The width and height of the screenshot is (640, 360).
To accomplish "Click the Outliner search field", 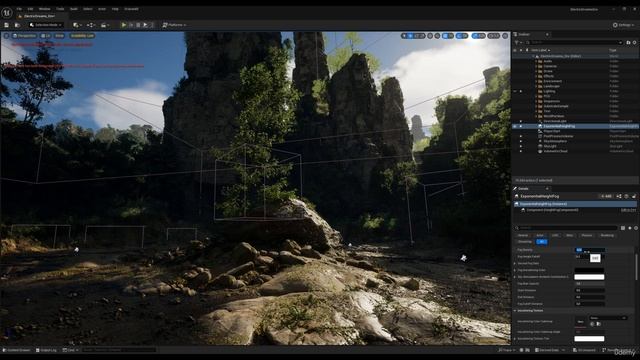I will (x=574, y=42).
